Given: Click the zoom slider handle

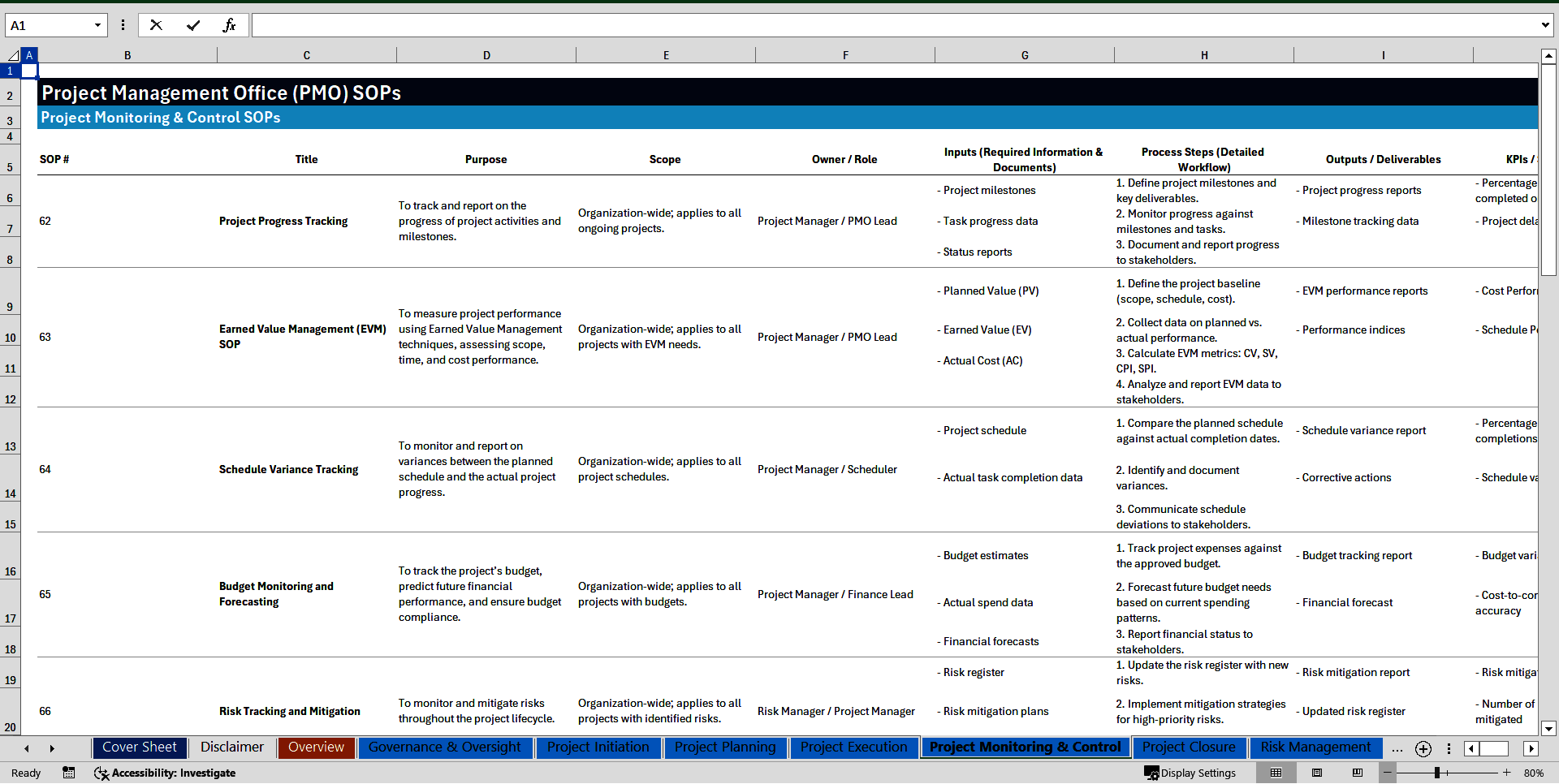Looking at the screenshot, I should pos(1436,773).
